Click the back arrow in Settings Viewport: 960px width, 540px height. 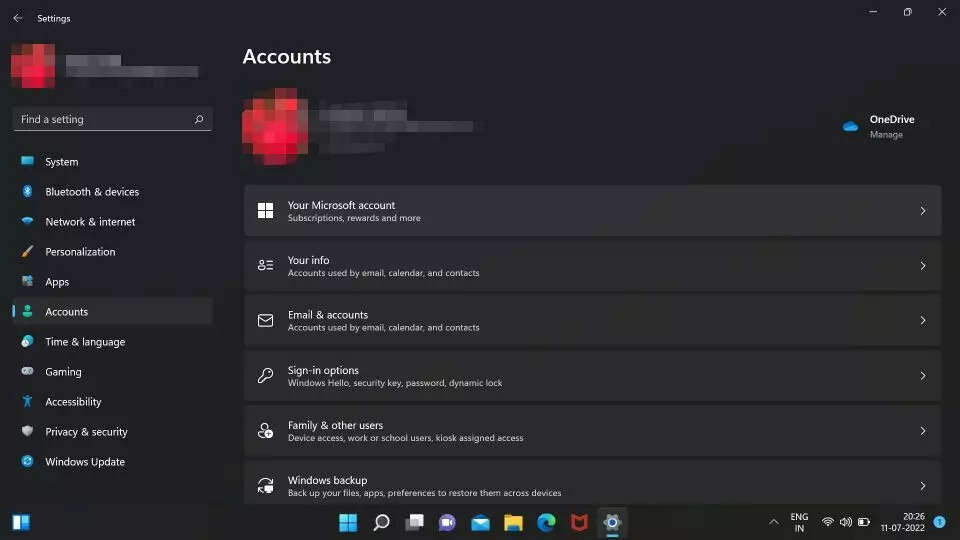click(x=17, y=18)
